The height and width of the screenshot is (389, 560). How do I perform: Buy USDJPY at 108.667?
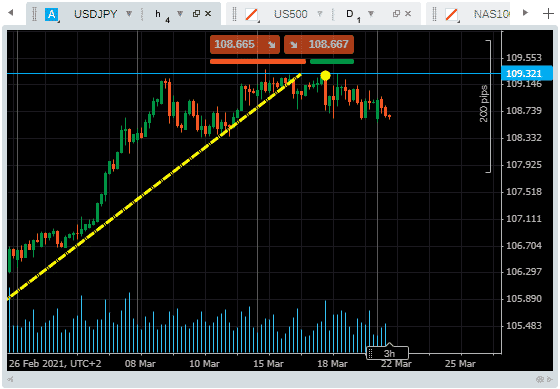pyautogui.click(x=319, y=44)
